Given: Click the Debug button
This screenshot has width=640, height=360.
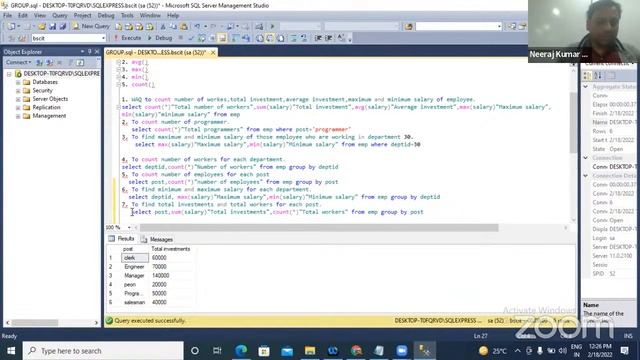Looking at the screenshot, I should (160, 38).
